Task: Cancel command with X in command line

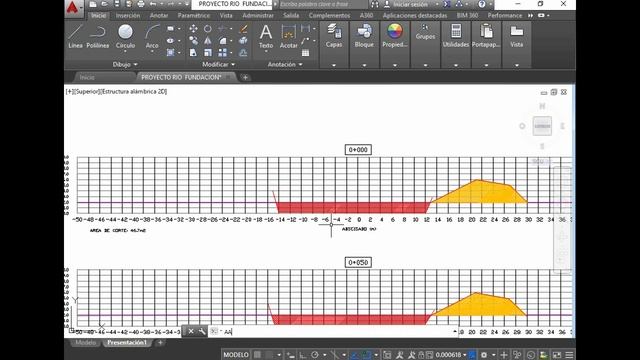Action: click(x=191, y=331)
